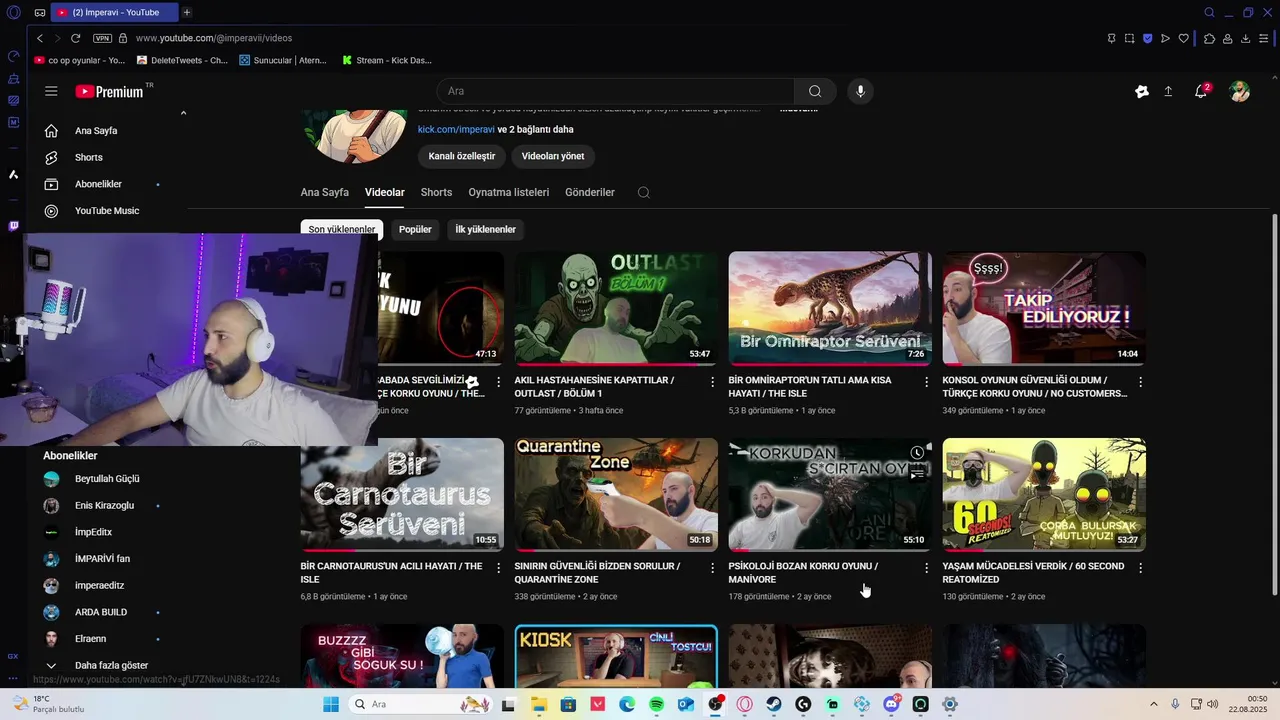Open the sparkle icon in the YouTube header
Screen dimensions: 1280x720
tap(1142, 91)
